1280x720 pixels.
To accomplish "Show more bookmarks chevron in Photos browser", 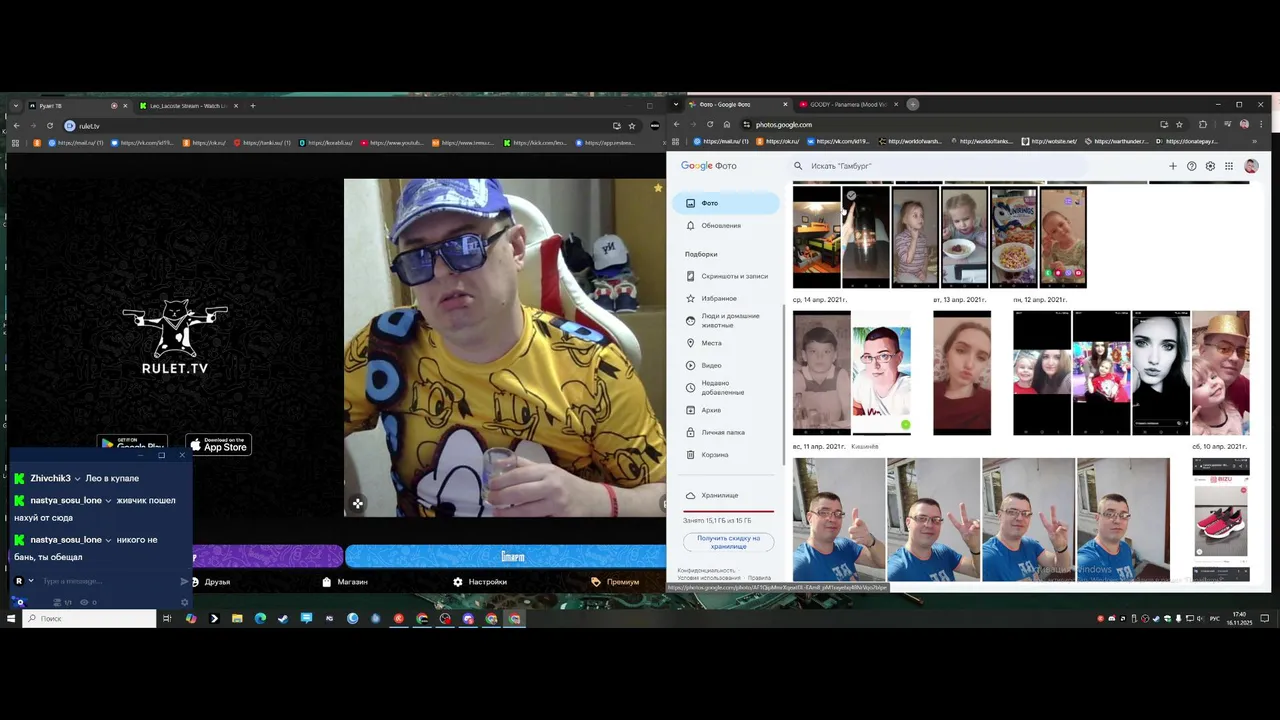I will [x=1254, y=141].
